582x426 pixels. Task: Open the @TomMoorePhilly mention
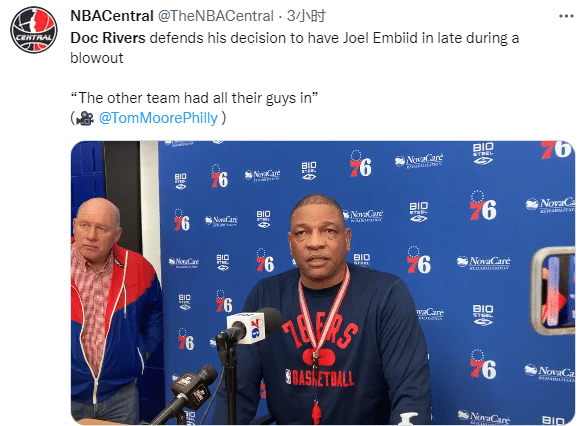(158, 118)
